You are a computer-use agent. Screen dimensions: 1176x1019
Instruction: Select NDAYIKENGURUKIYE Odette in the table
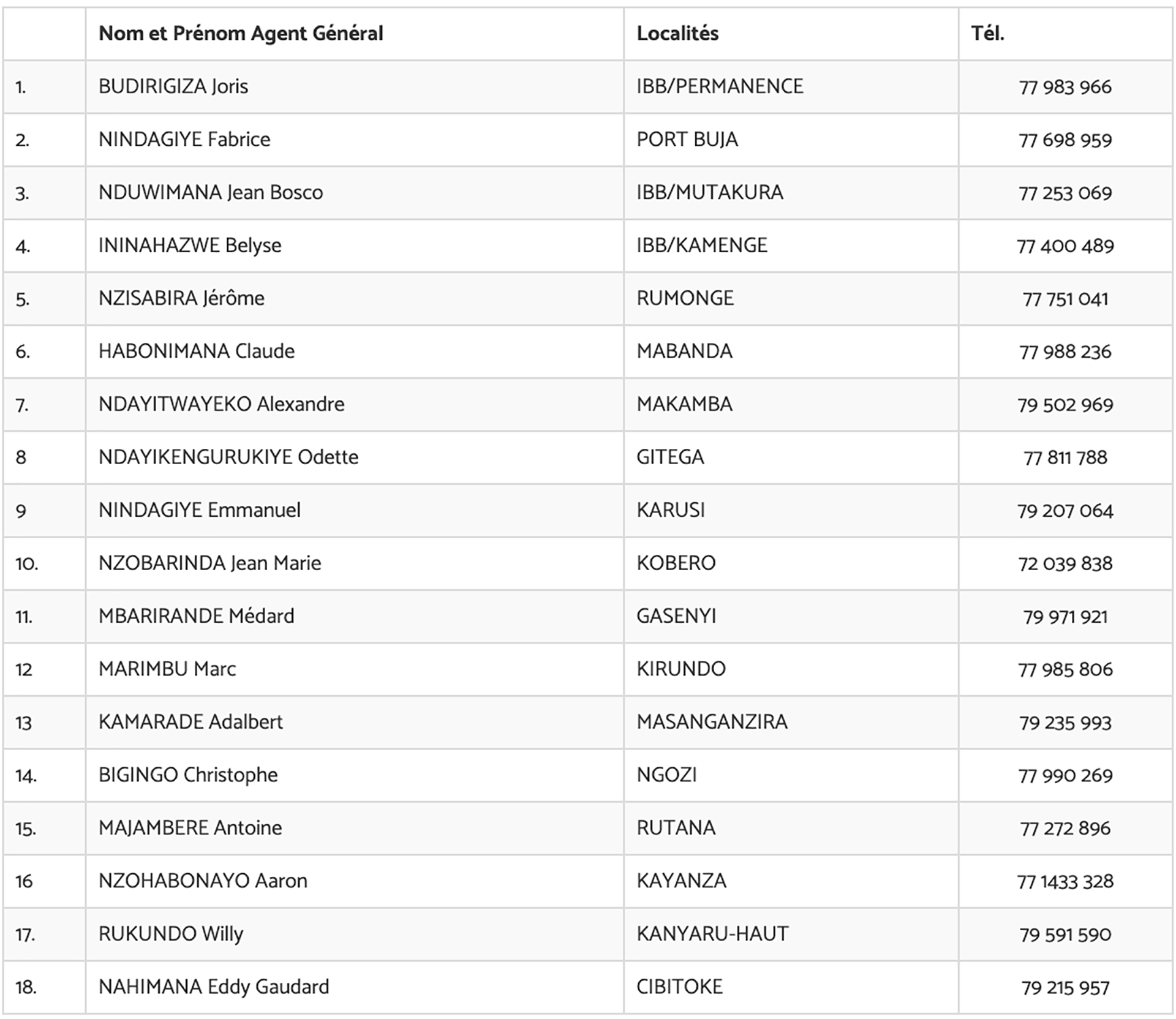[x=228, y=457]
